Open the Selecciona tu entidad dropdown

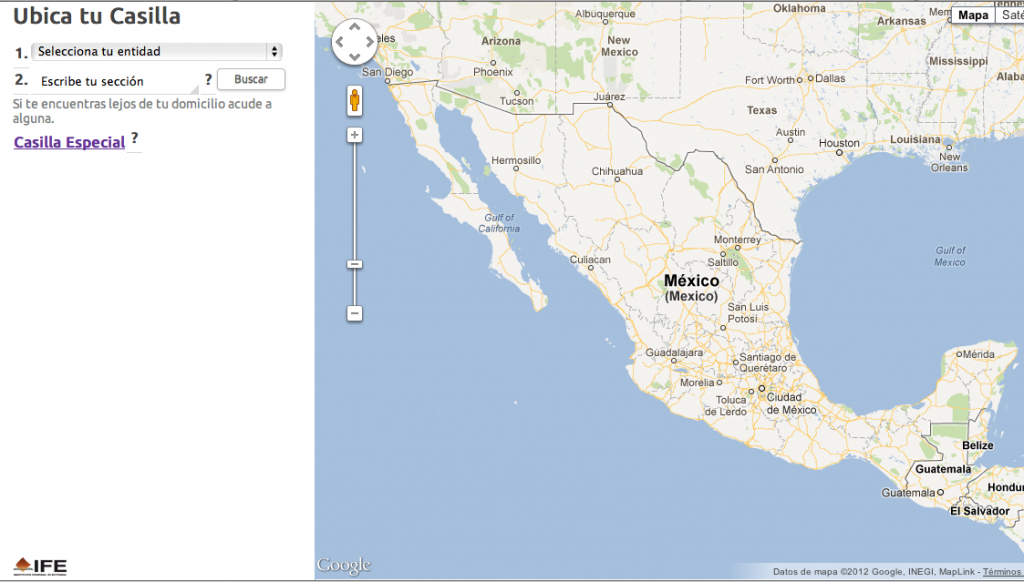click(157, 51)
